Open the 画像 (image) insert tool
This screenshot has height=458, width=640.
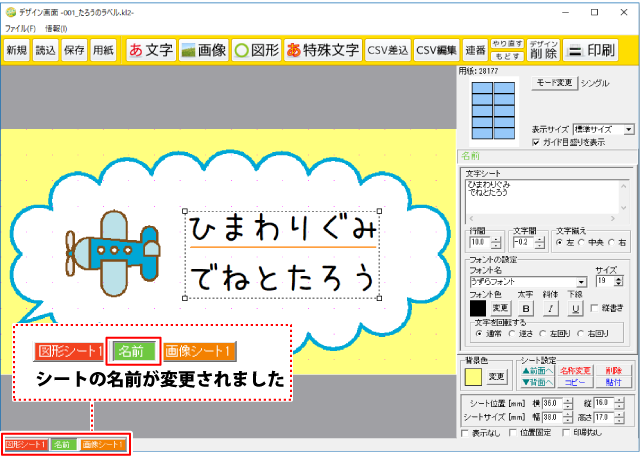coord(203,49)
